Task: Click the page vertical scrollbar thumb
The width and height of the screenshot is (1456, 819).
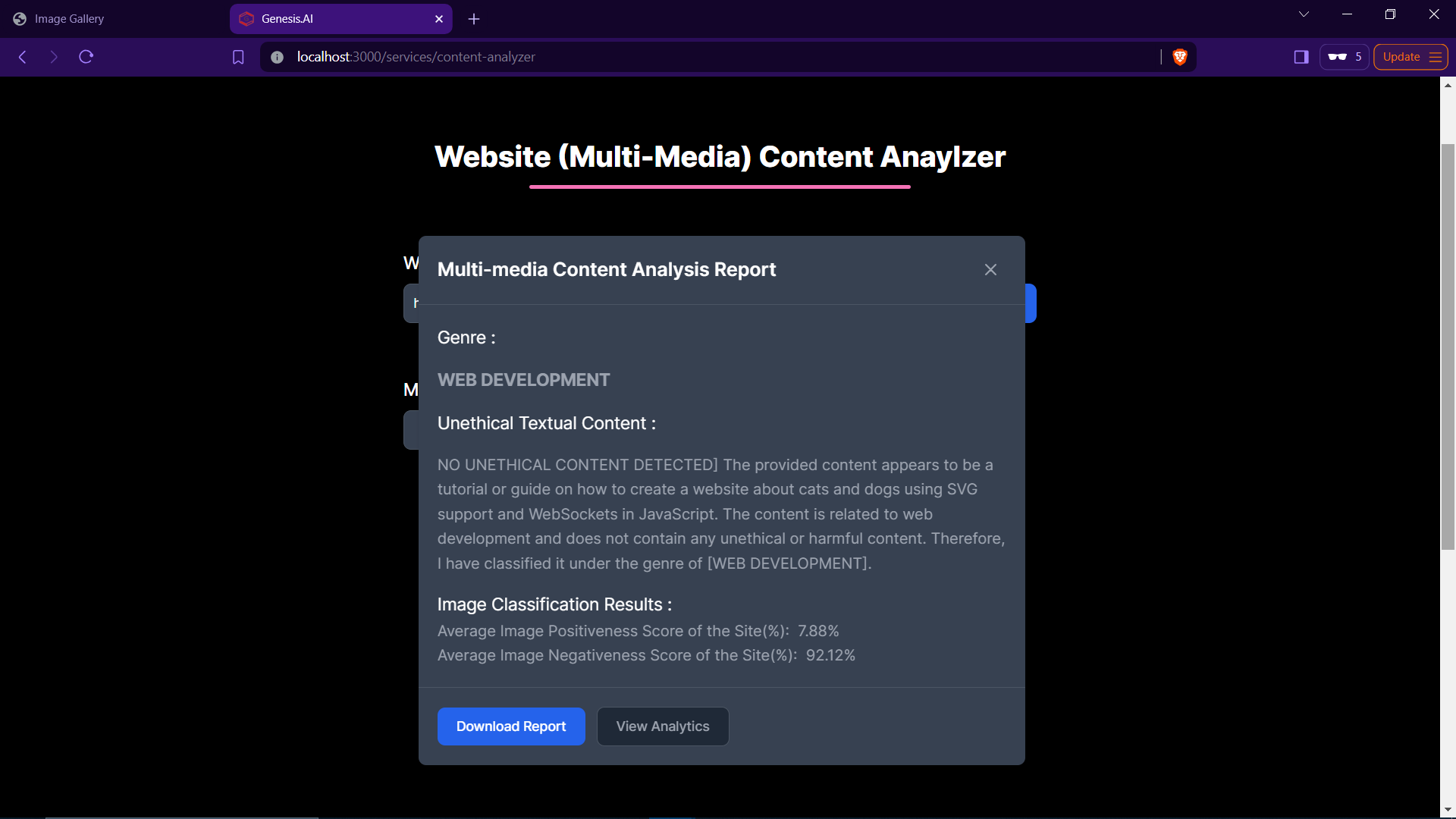Action: [1448, 345]
